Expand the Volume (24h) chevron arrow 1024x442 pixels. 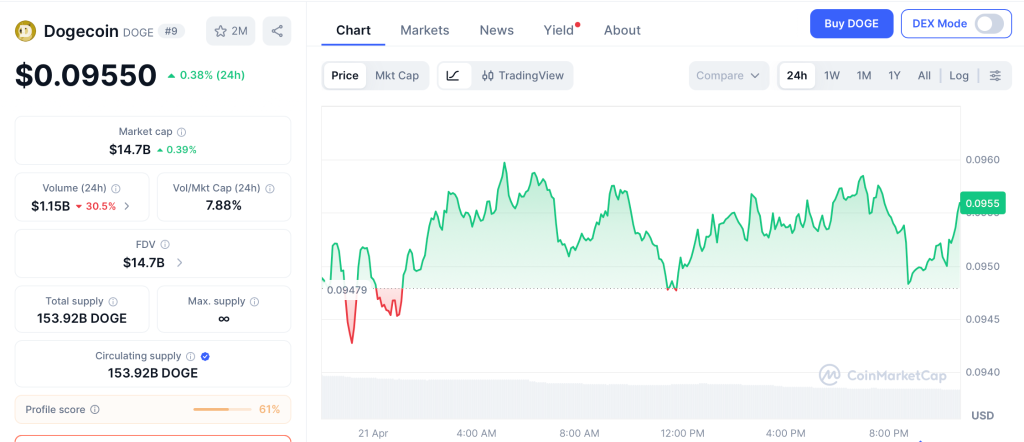(x=127, y=206)
